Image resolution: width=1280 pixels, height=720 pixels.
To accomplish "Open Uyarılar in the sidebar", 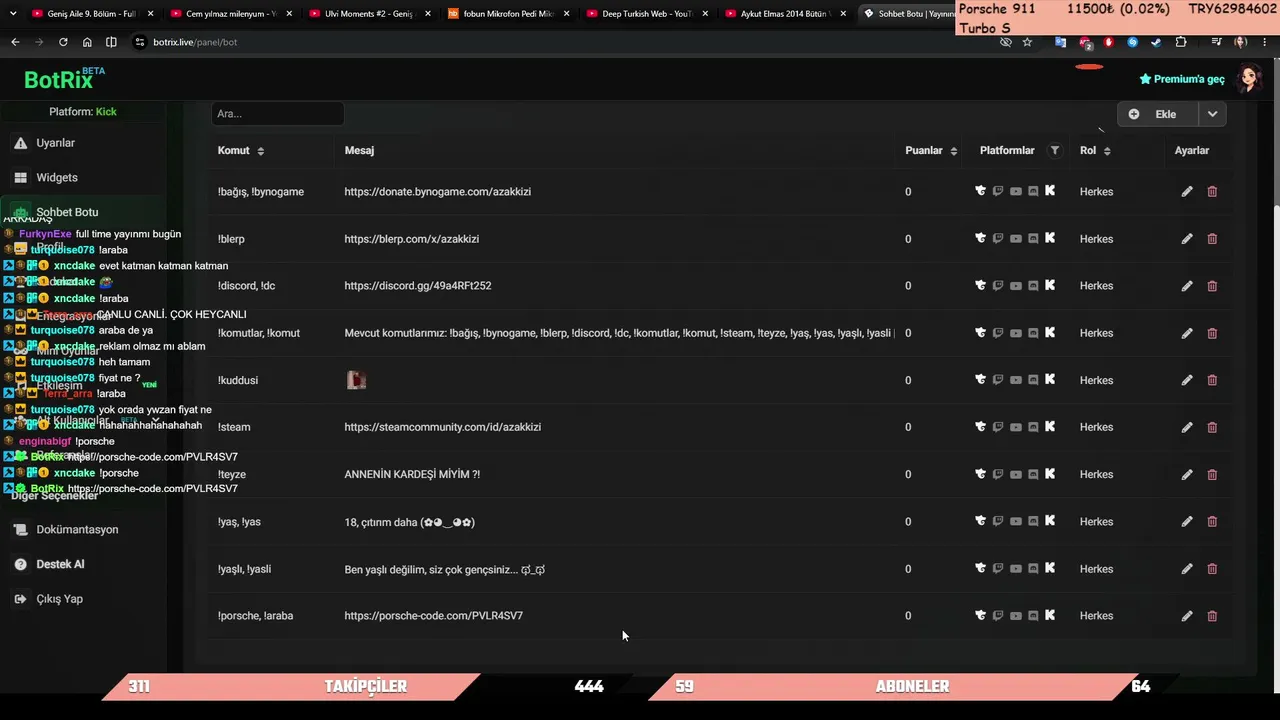I will [x=56, y=143].
